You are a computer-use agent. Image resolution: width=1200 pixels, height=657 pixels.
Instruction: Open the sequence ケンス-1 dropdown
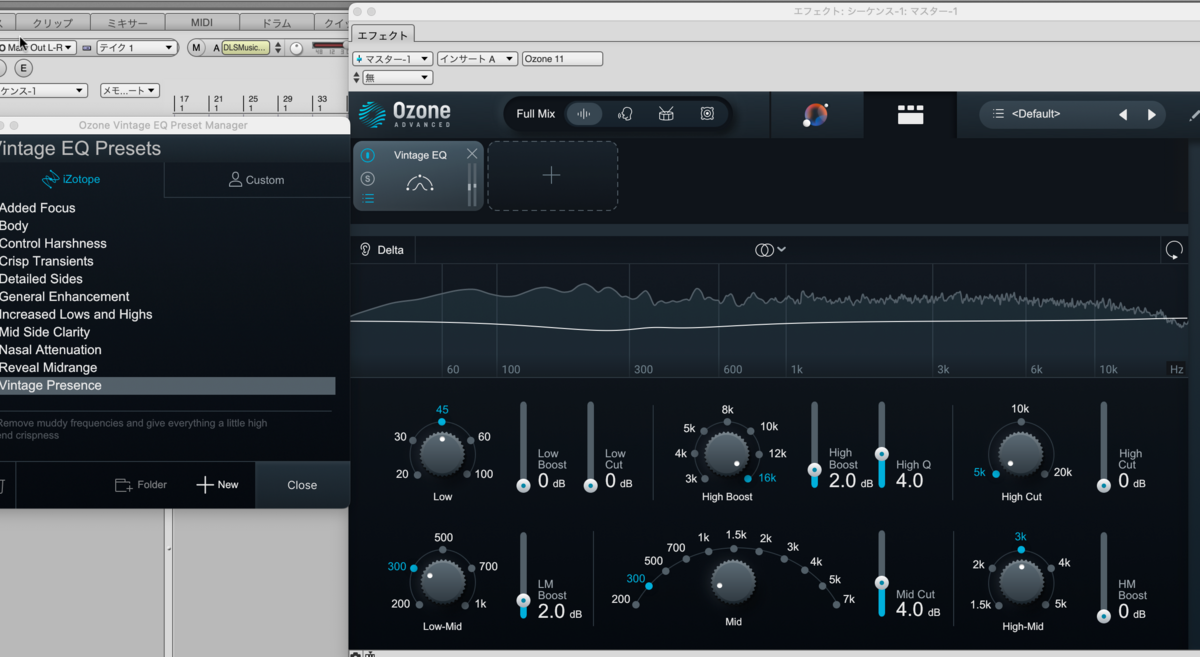[44, 91]
